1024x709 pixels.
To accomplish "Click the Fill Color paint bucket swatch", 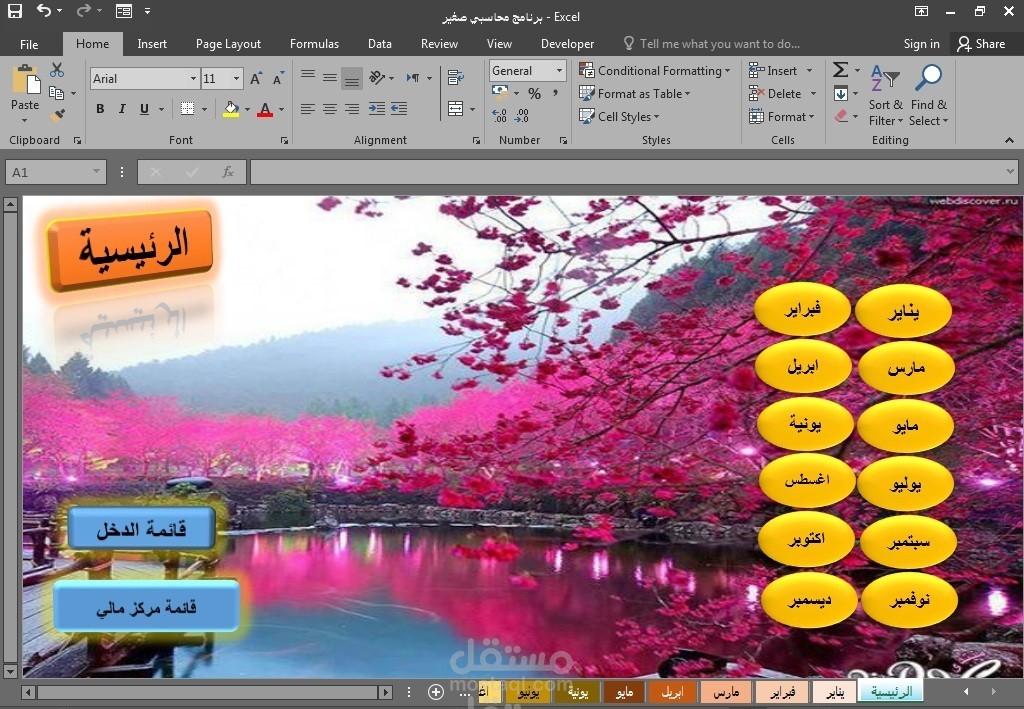I will click(231, 109).
